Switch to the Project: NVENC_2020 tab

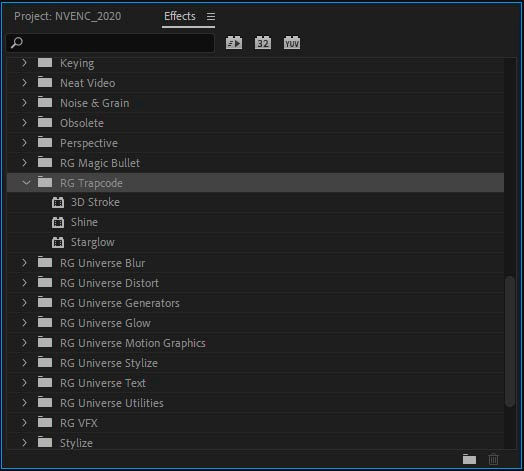[68, 16]
